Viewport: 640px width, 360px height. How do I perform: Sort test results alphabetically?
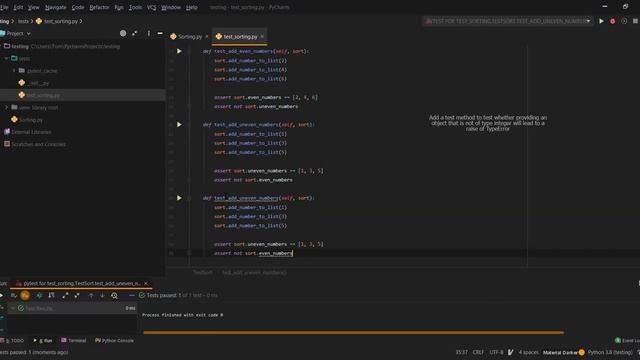click(x=39, y=295)
